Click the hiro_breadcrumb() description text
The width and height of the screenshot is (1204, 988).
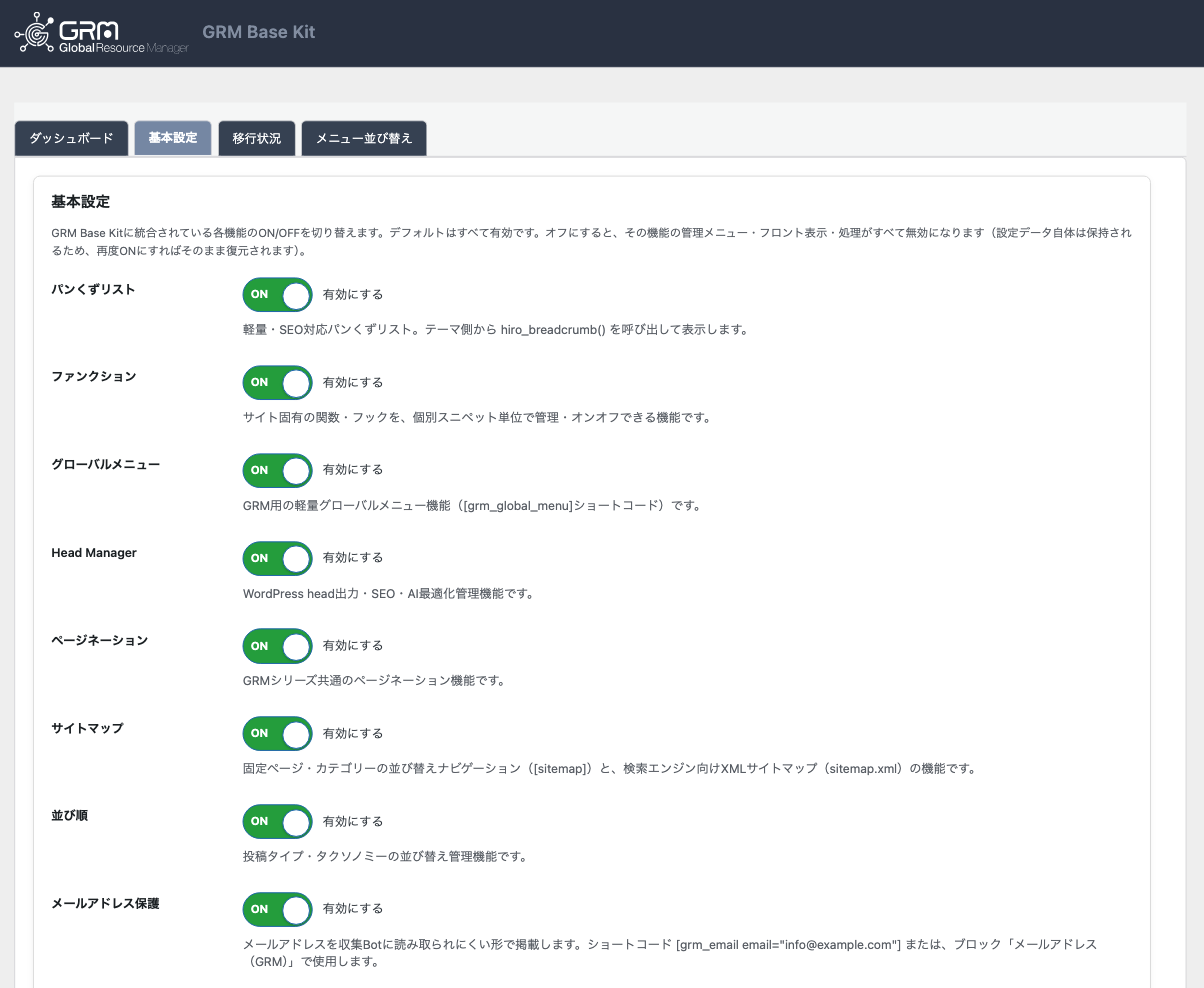coord(495,329)
